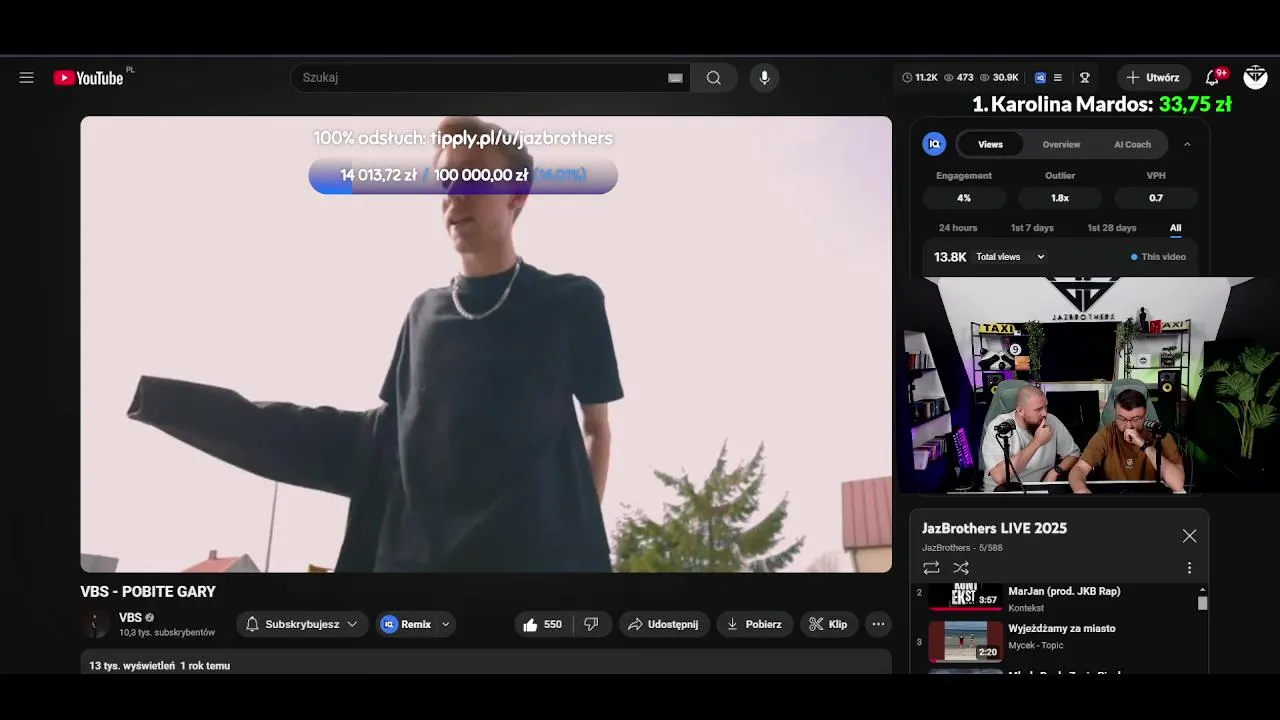This screenshot has height=720, width=1280.
Task: Click the Mycek - Topic channel name
Action: point(1036,645)
